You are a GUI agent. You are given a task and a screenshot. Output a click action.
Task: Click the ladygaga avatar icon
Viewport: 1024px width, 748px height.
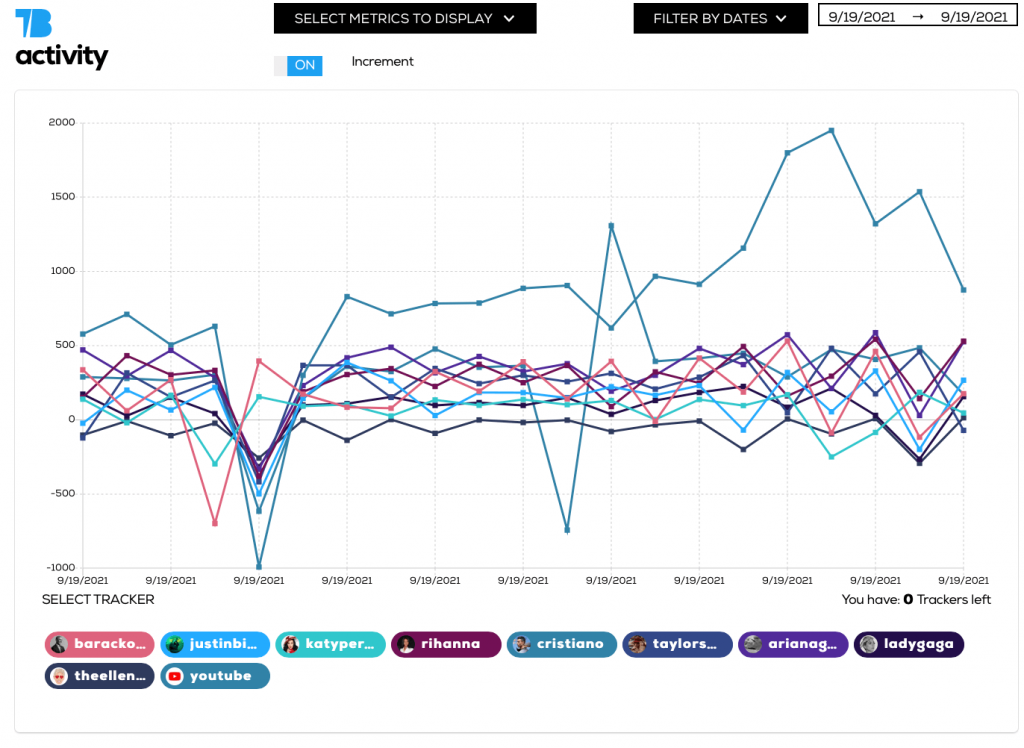tap(868, 644)
